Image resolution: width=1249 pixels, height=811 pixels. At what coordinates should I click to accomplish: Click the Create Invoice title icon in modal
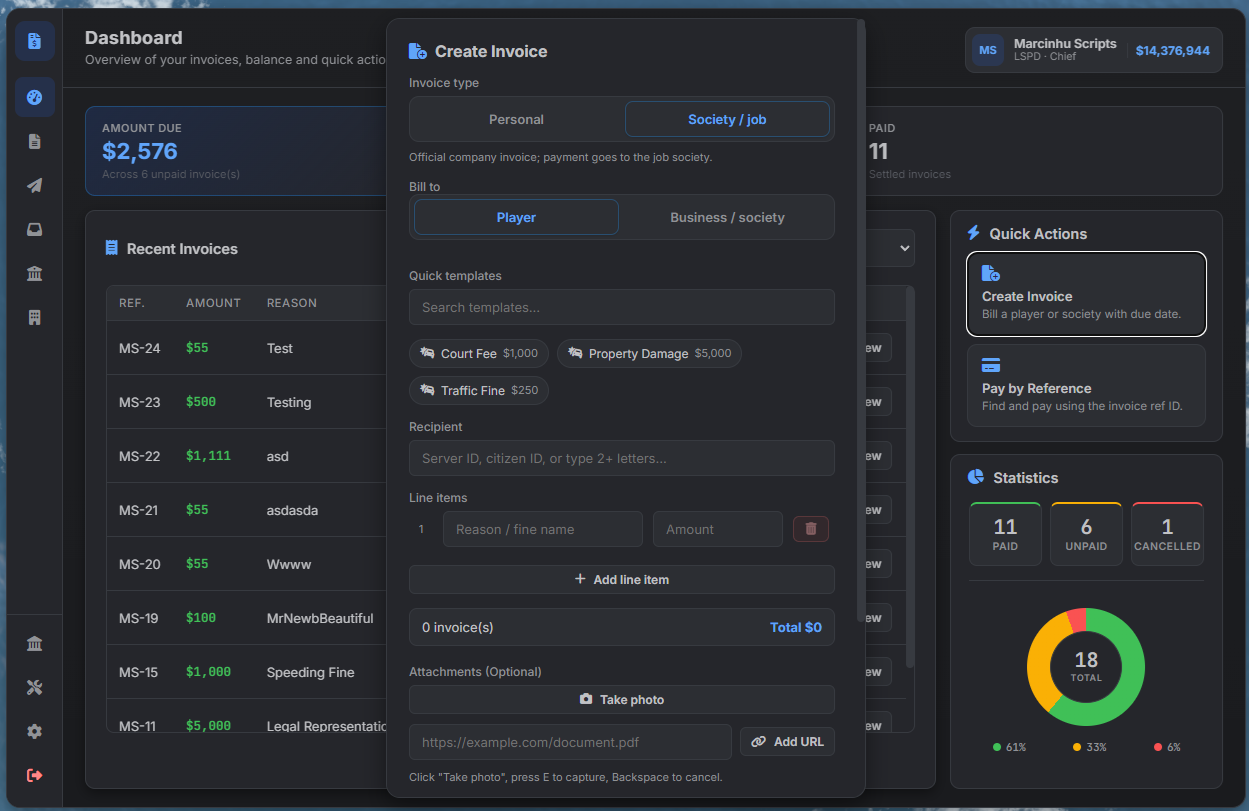[x=418, y=51]
